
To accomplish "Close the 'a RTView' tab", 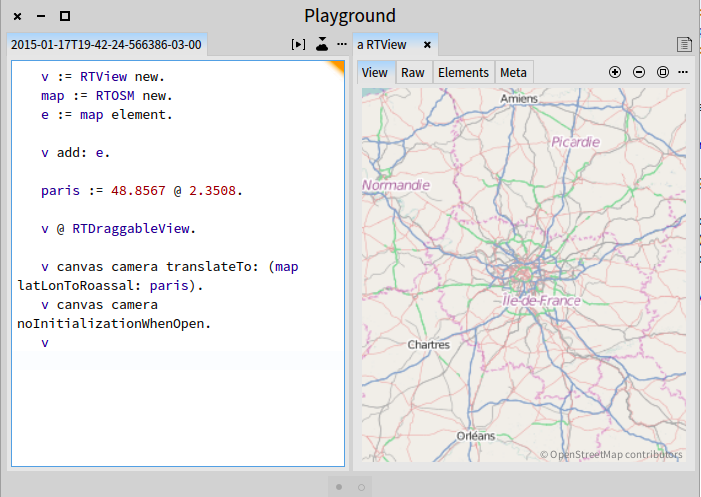I will [x=427, y=45].
